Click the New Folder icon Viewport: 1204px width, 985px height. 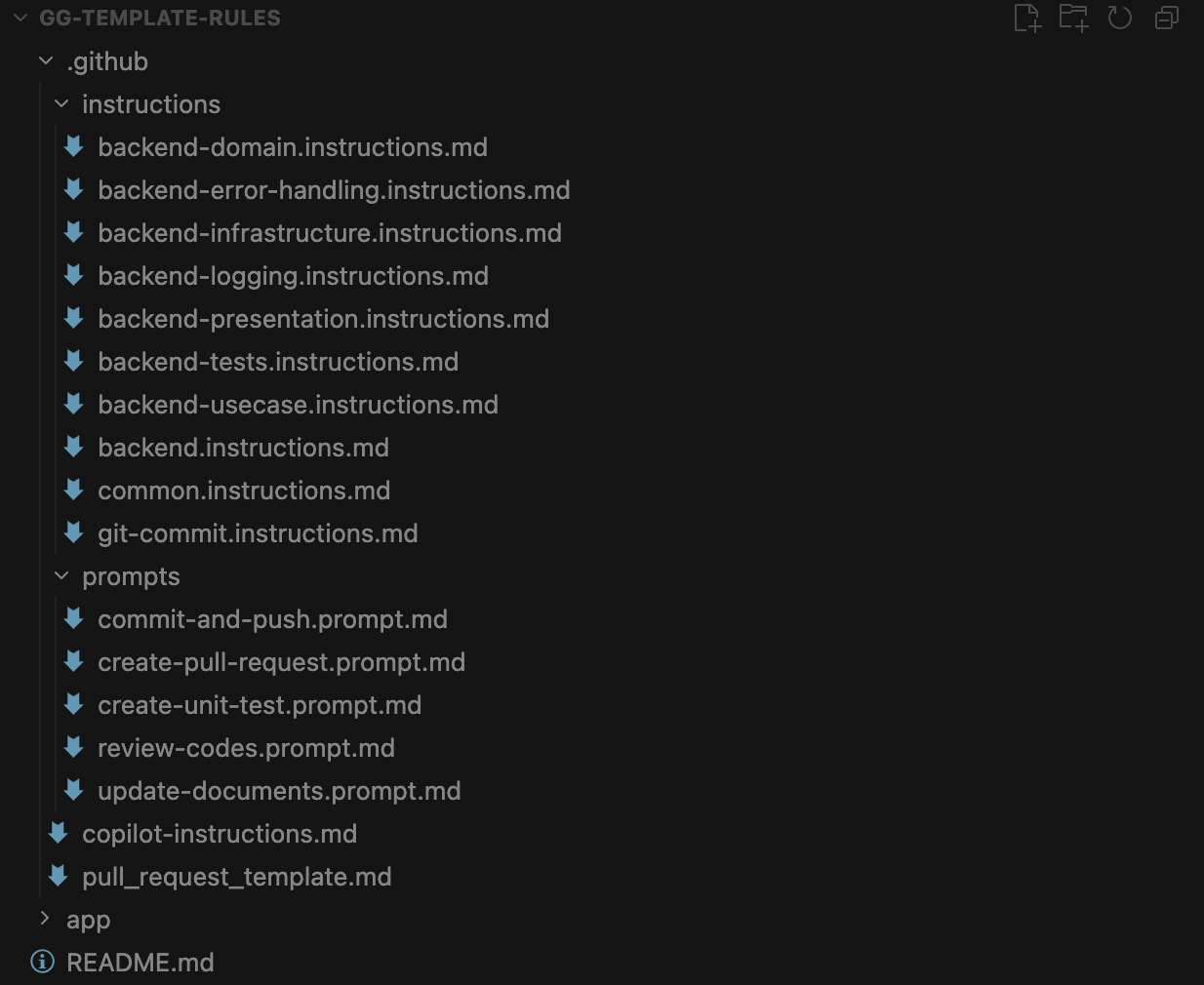1073,18
